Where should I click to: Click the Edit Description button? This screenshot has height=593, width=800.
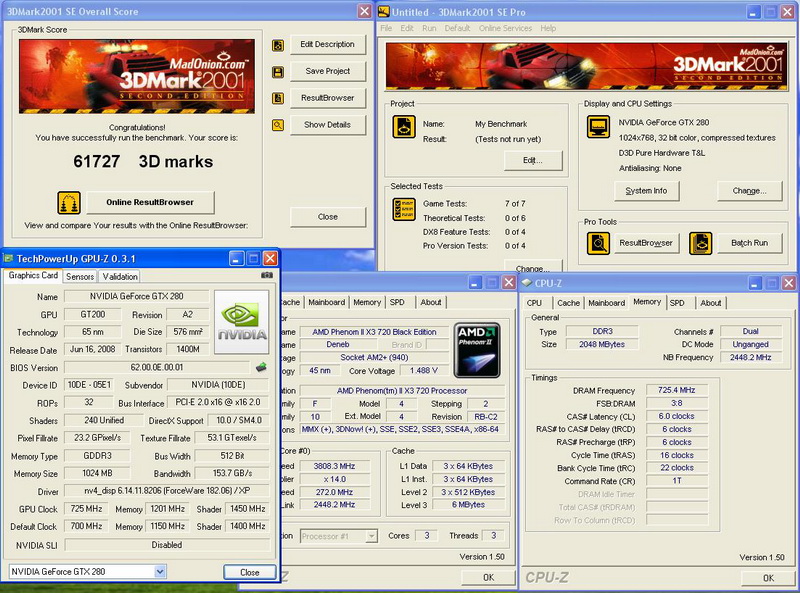(328, 44)
